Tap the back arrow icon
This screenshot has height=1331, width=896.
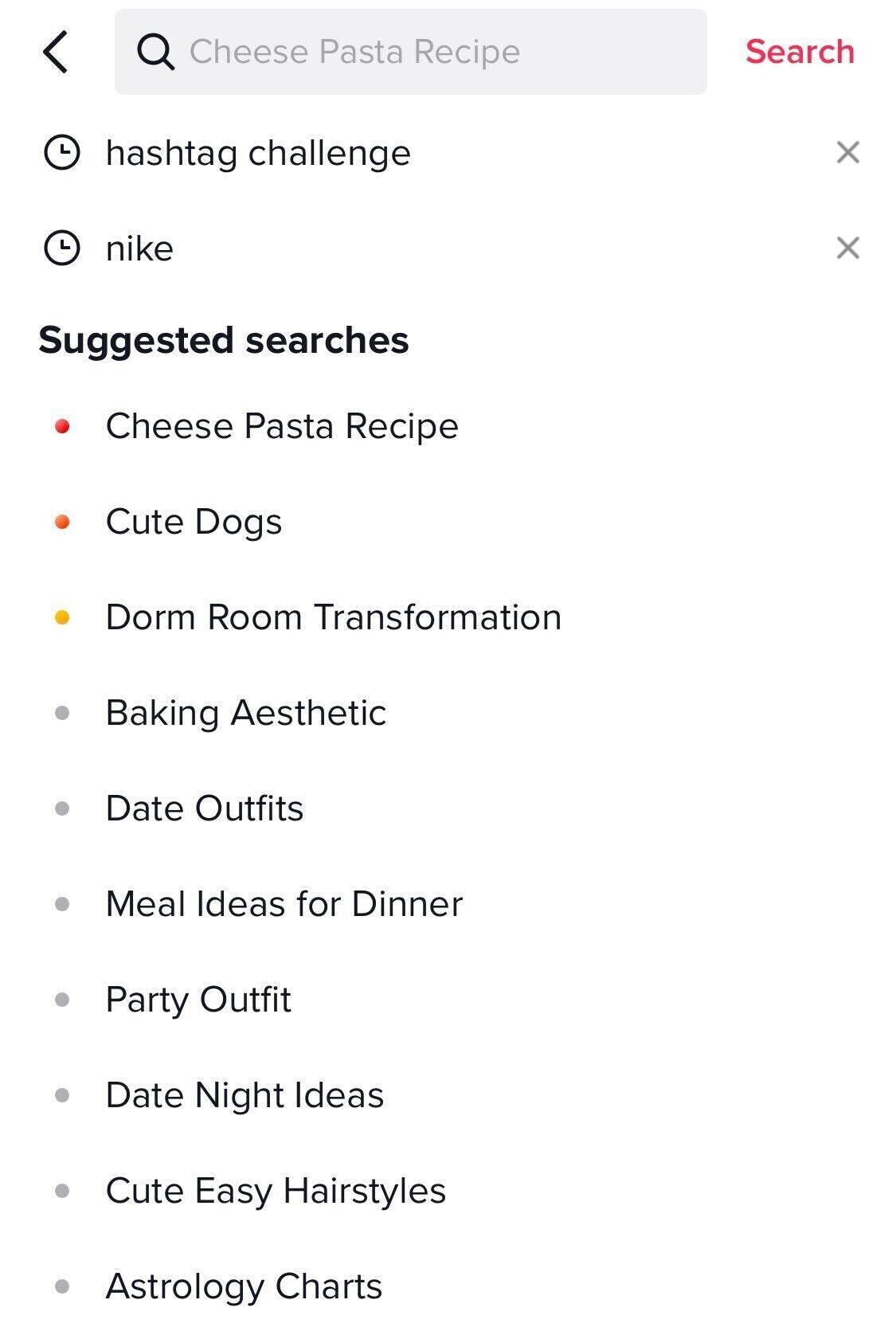(56, 53)
